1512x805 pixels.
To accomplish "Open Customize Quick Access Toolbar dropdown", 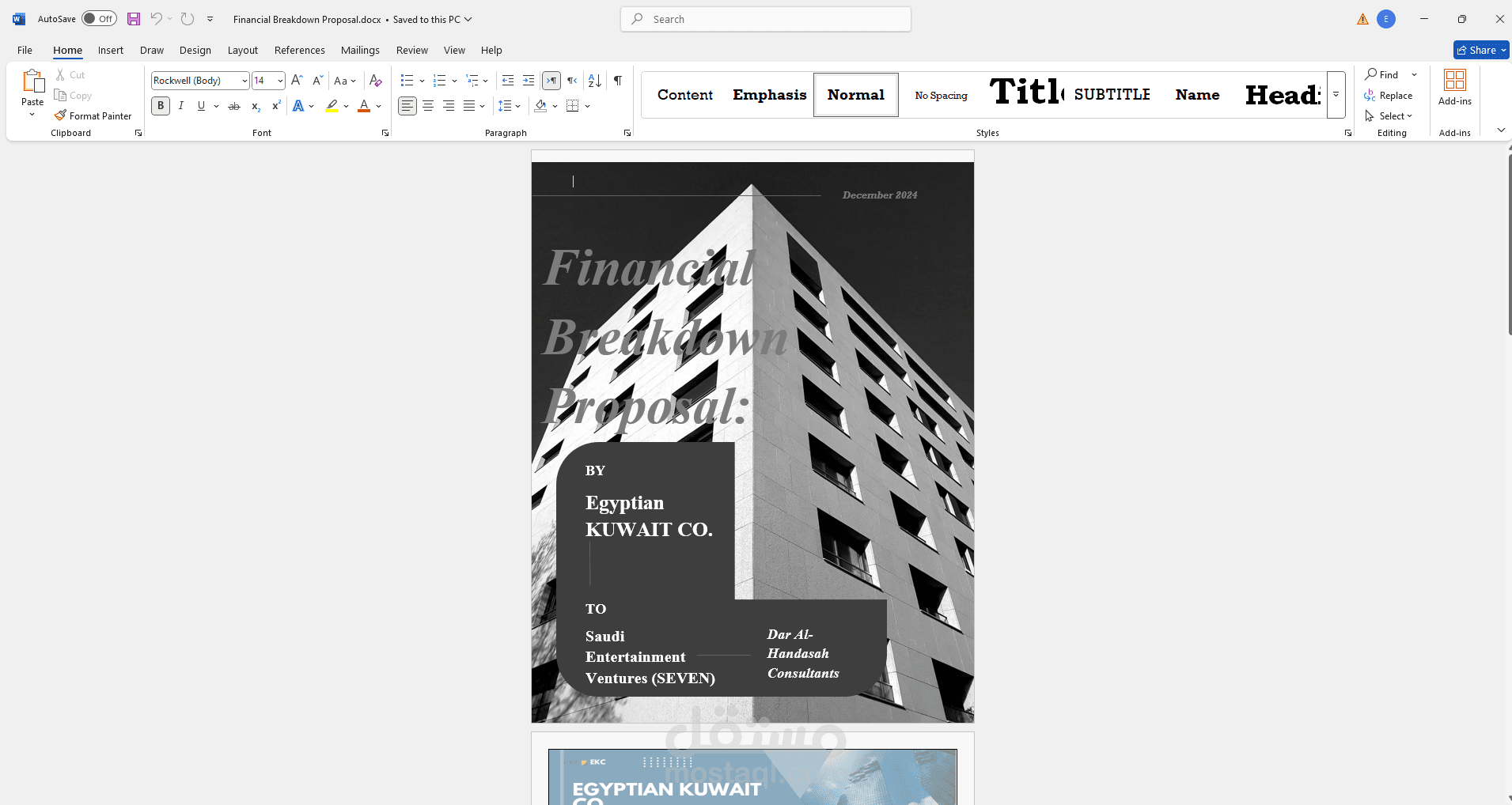I will [x=210, y=19].
